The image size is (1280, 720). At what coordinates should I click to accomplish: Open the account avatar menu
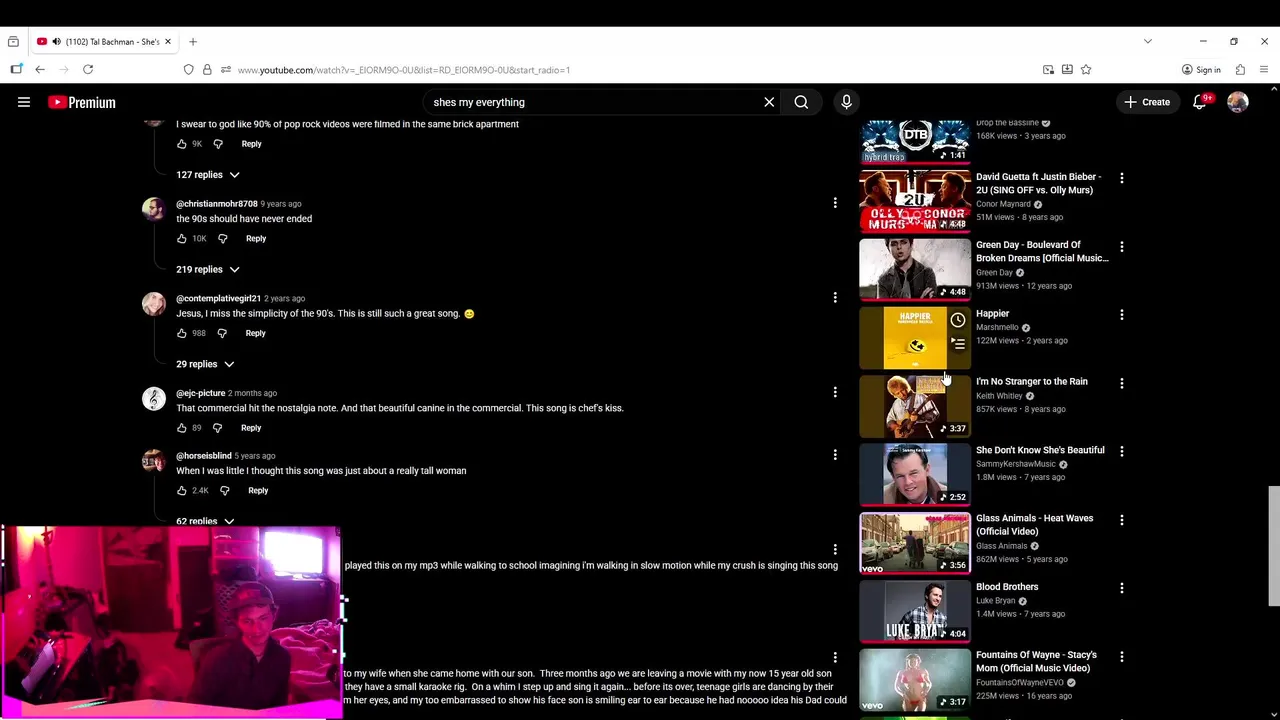(1238, 102)
